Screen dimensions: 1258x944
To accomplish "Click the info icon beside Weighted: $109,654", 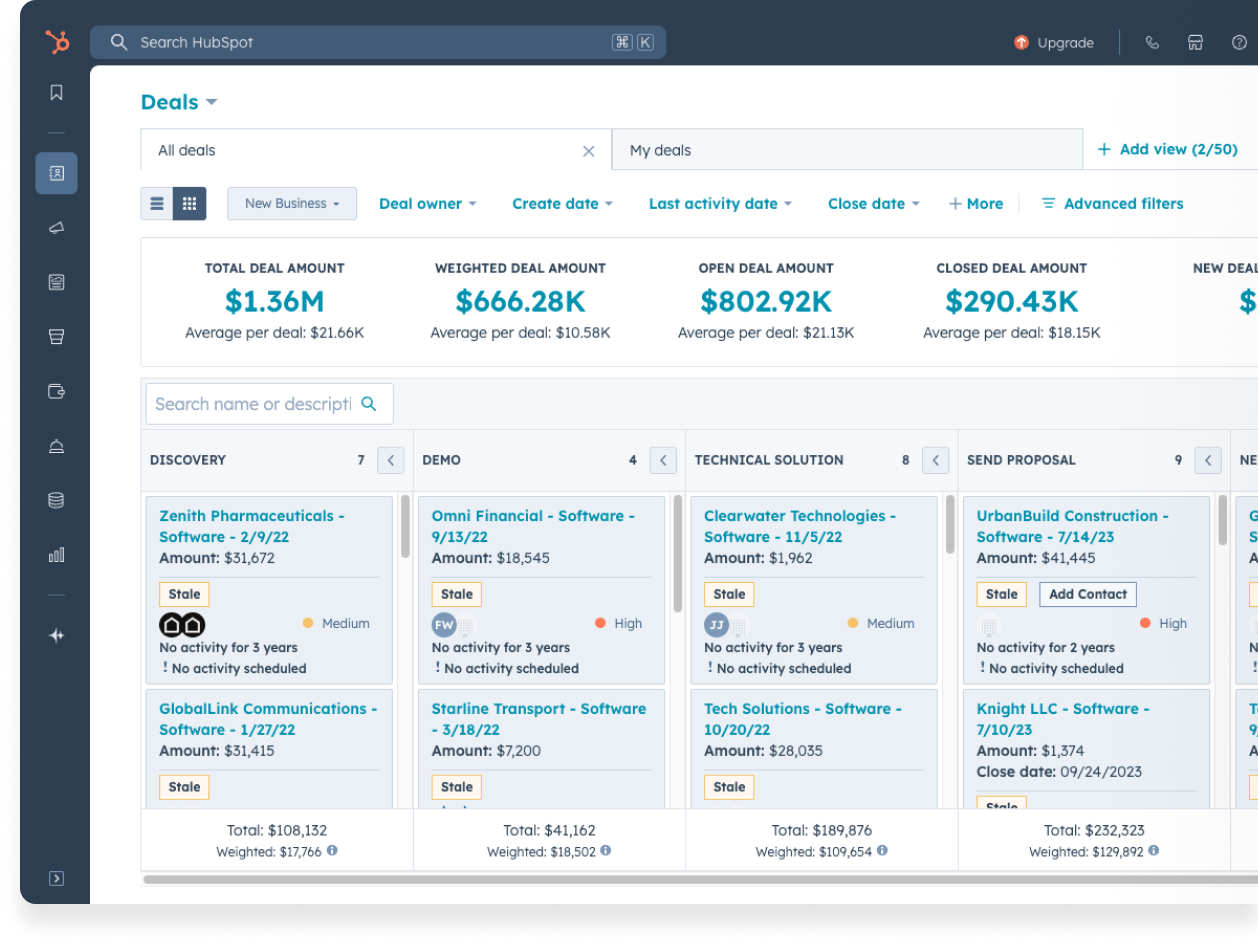I will (881, 851).
